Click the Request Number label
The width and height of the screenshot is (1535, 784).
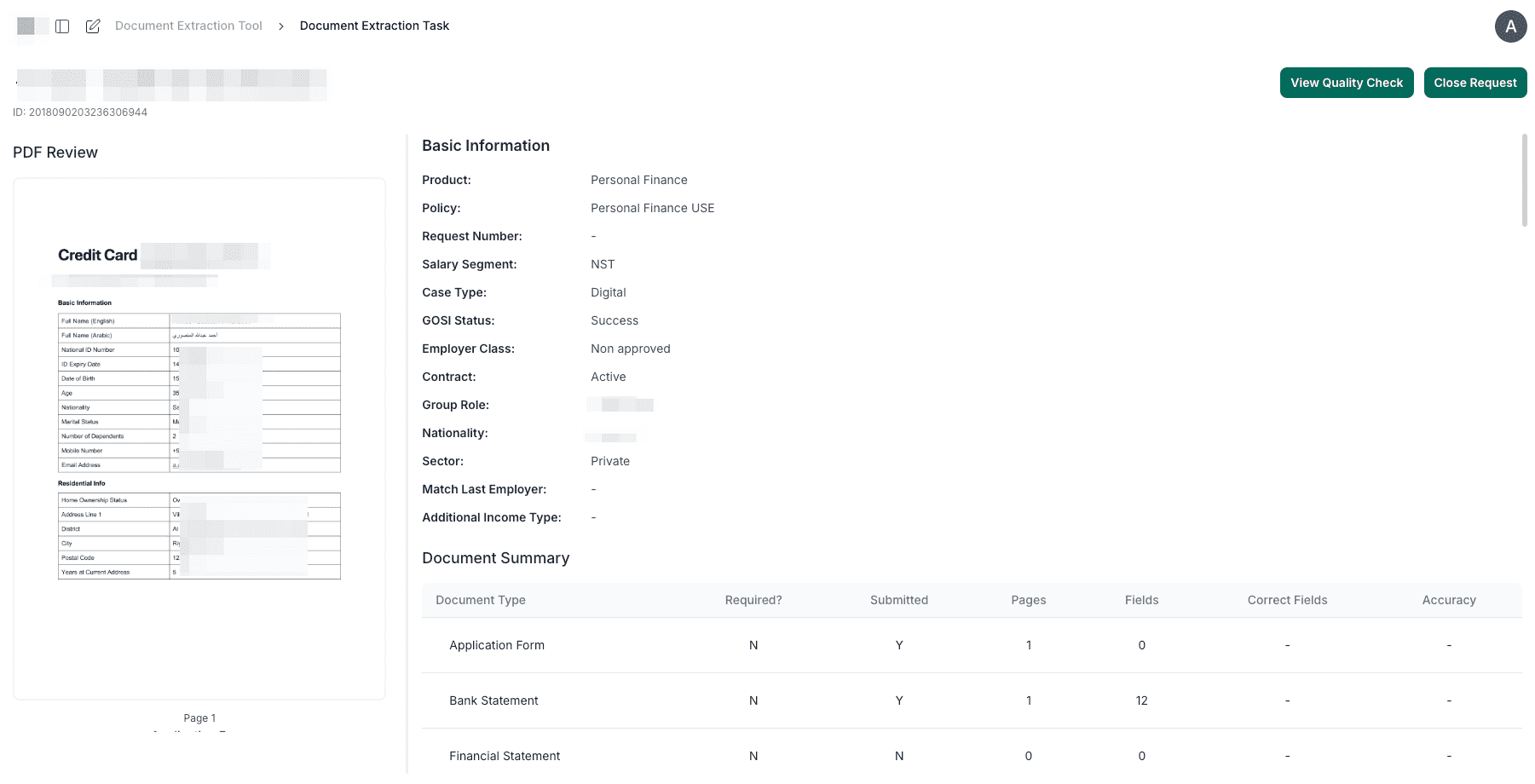coord(472,236)
